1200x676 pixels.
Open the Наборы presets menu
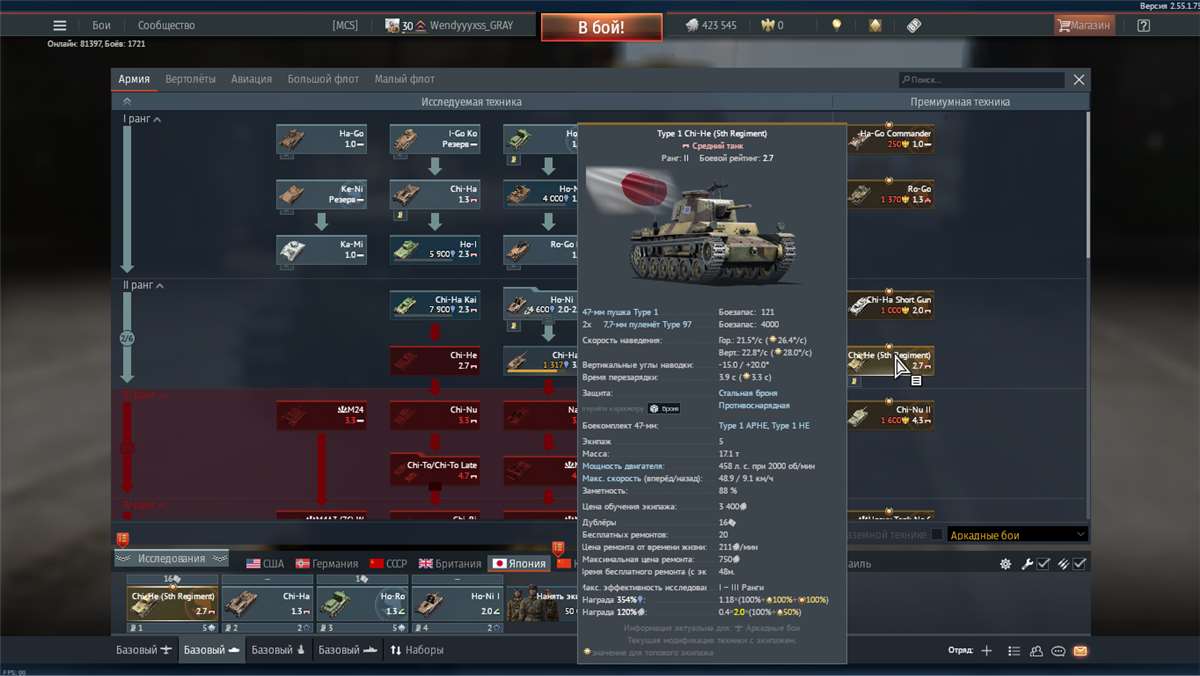tap(417, 650)
